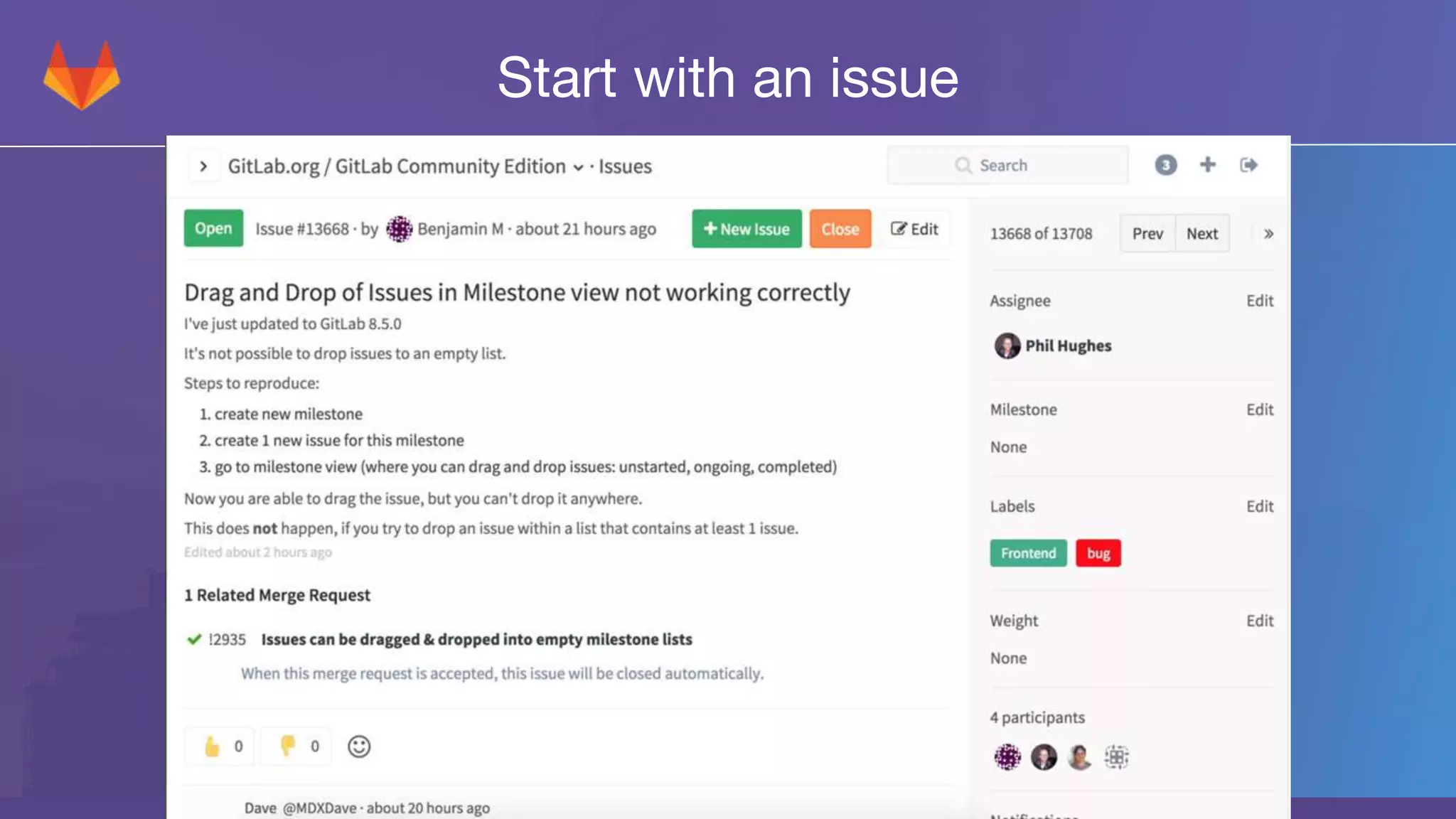Click the text 13668 of 13708

point(1041,233)
